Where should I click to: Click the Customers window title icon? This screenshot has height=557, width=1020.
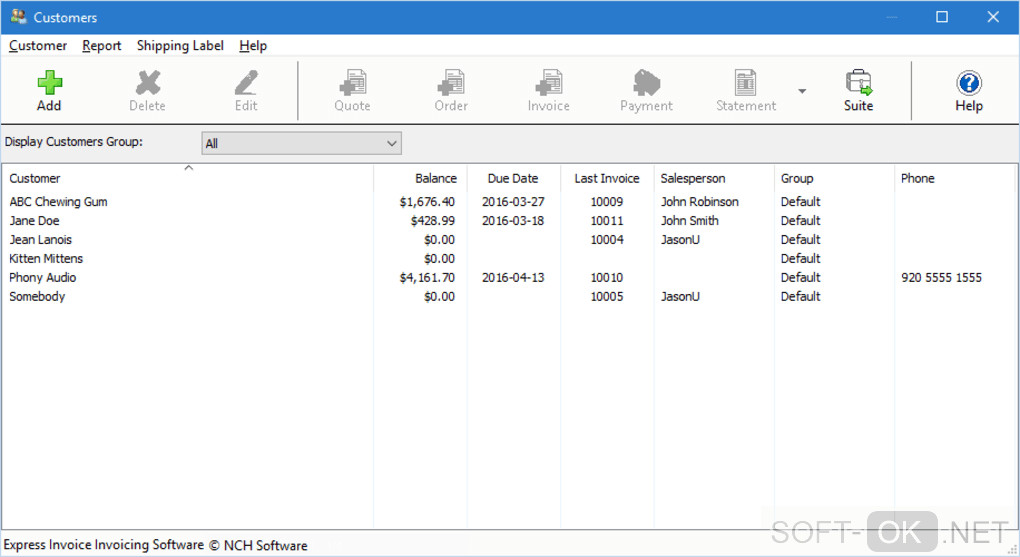[x=19, y=17]
